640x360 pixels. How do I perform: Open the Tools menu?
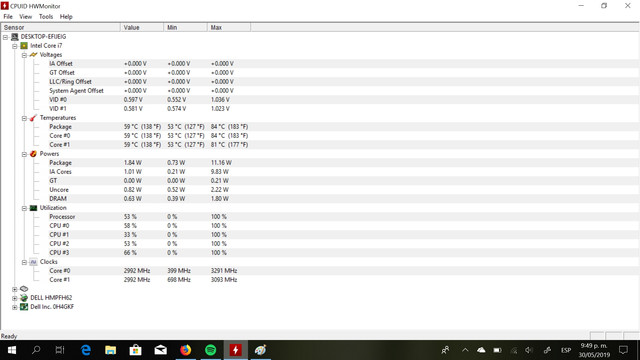(46, 17)
